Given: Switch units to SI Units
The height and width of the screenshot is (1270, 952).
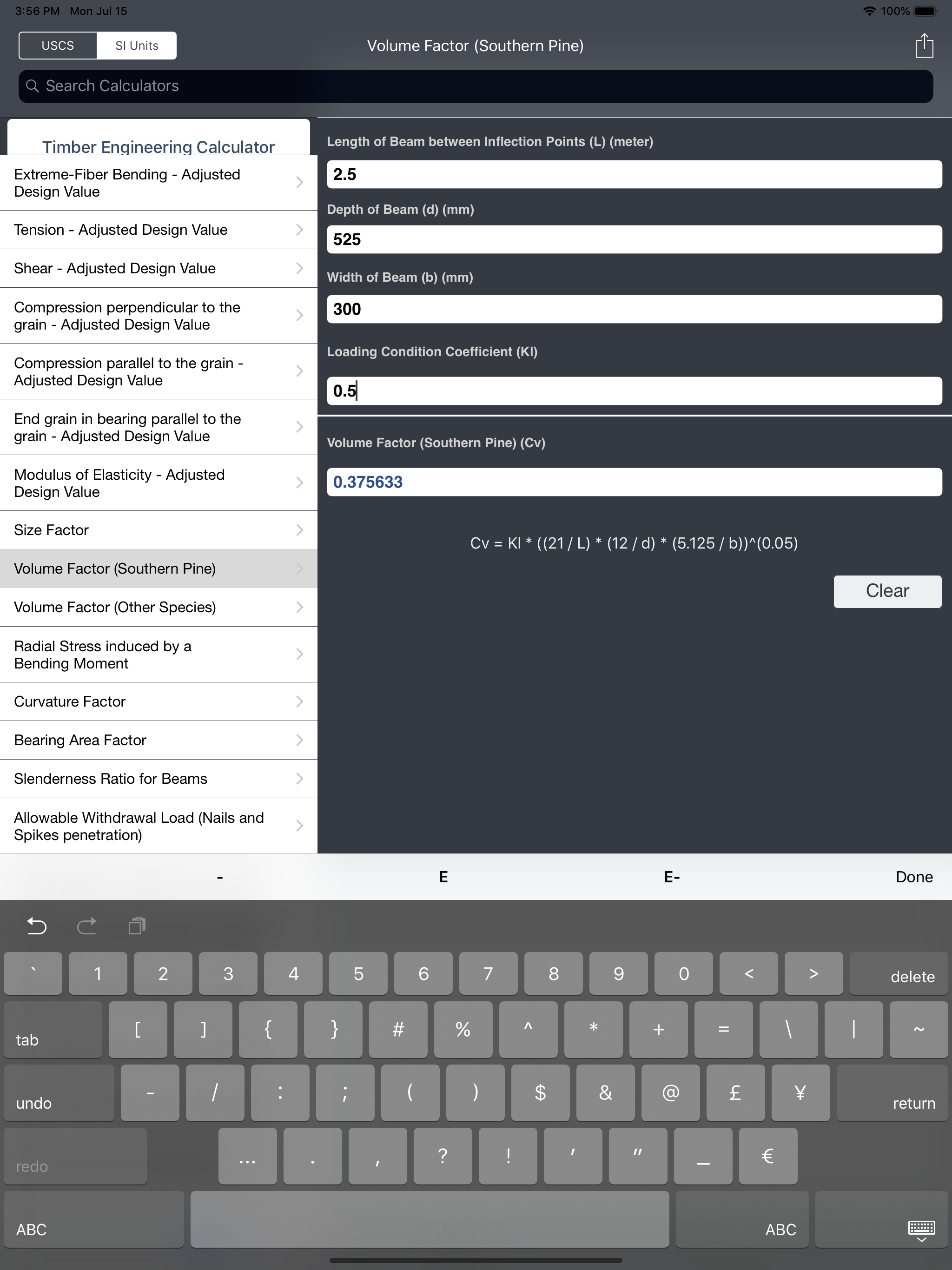Looking at the screenshot, I should click(137, 46).
